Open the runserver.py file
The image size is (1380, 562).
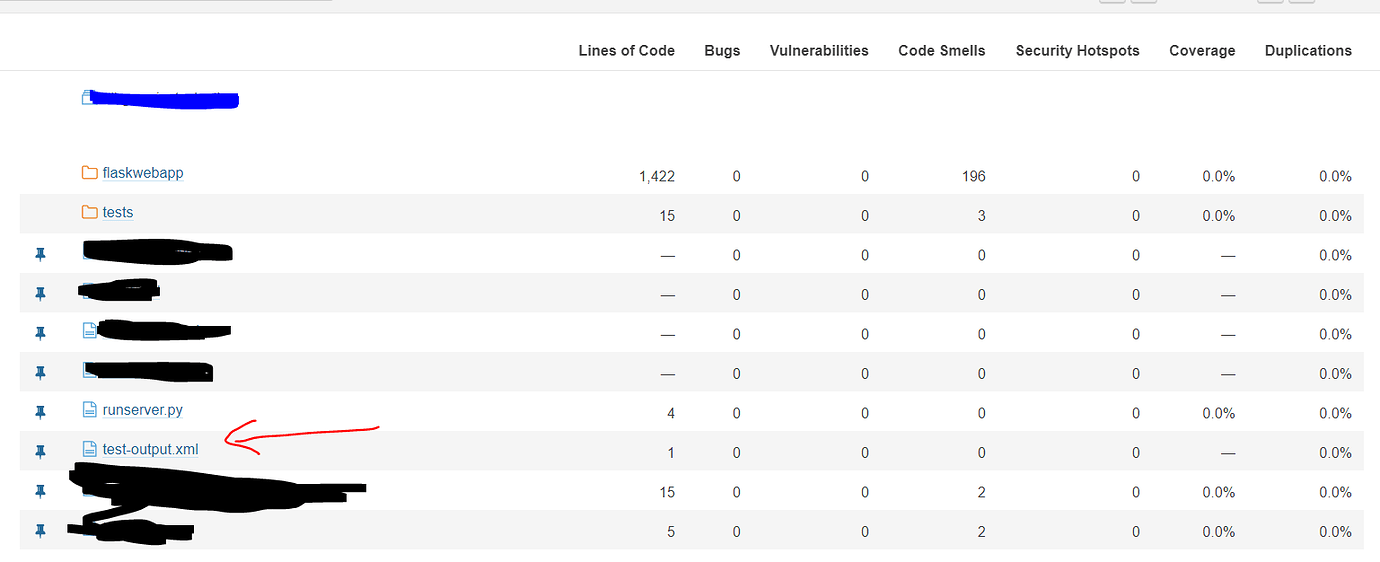tap(143, 410)
